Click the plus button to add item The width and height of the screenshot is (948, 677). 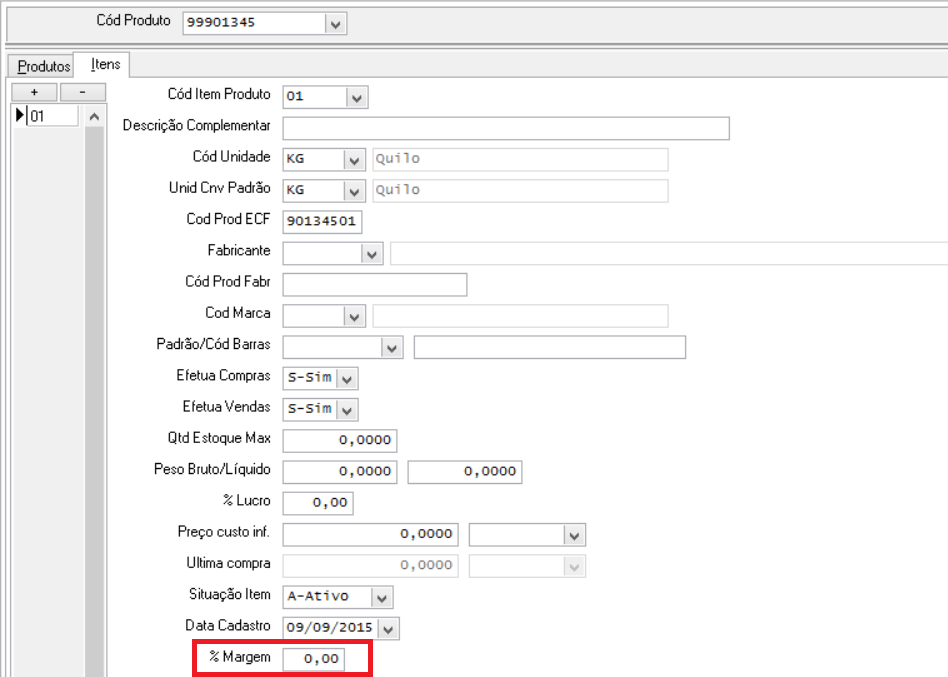click(x=33, y=92)
